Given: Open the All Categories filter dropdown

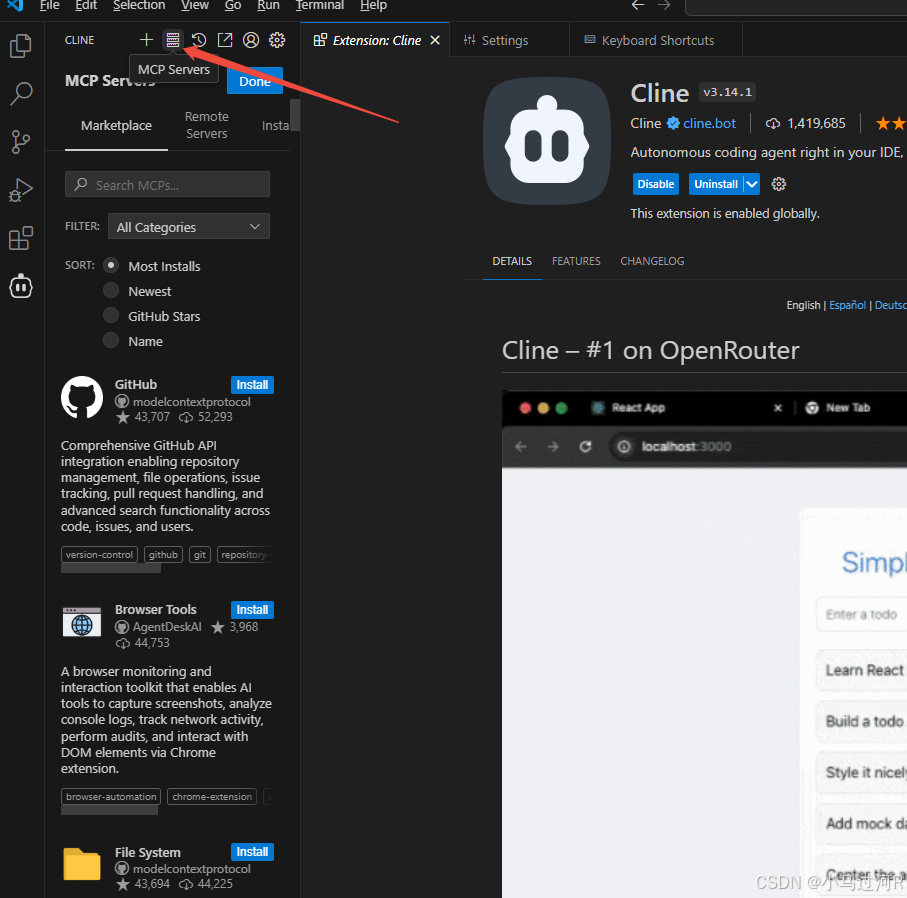Looking at the screenshot, I should pyautogui.click(x=189, y=227).
